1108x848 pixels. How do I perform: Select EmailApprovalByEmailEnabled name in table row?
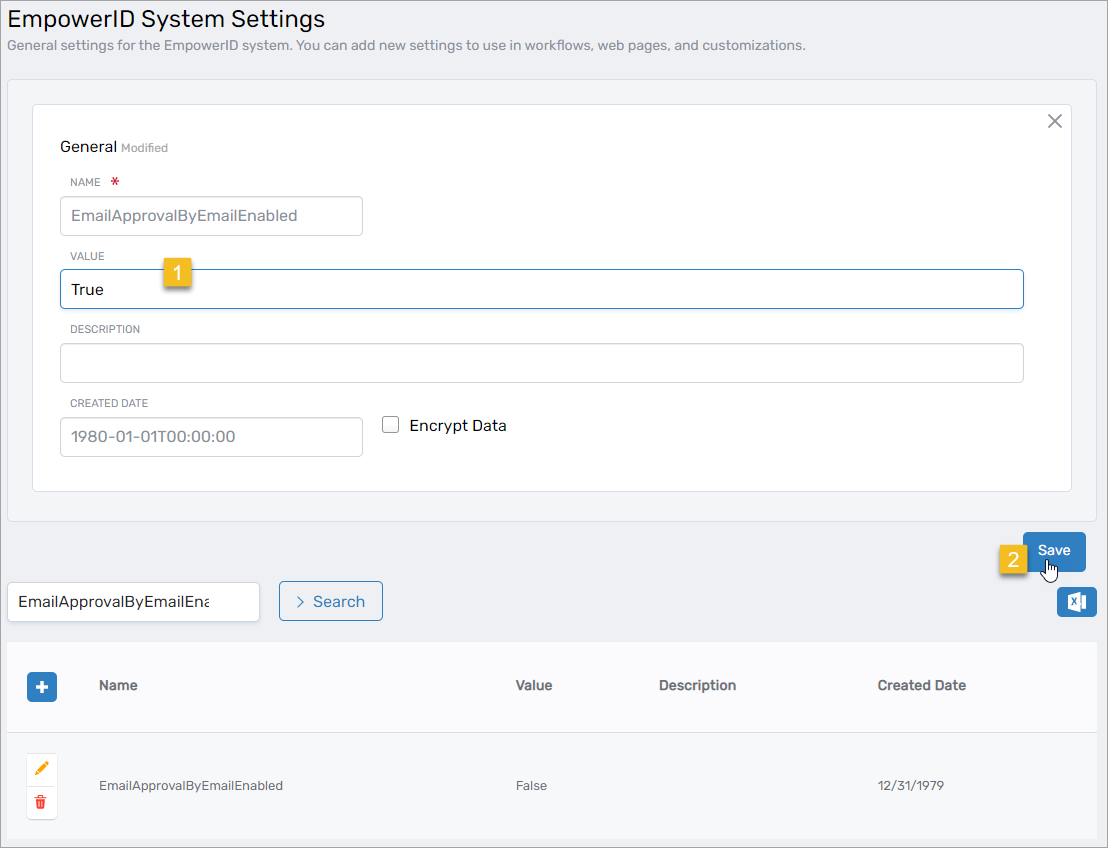click(190, 786)
